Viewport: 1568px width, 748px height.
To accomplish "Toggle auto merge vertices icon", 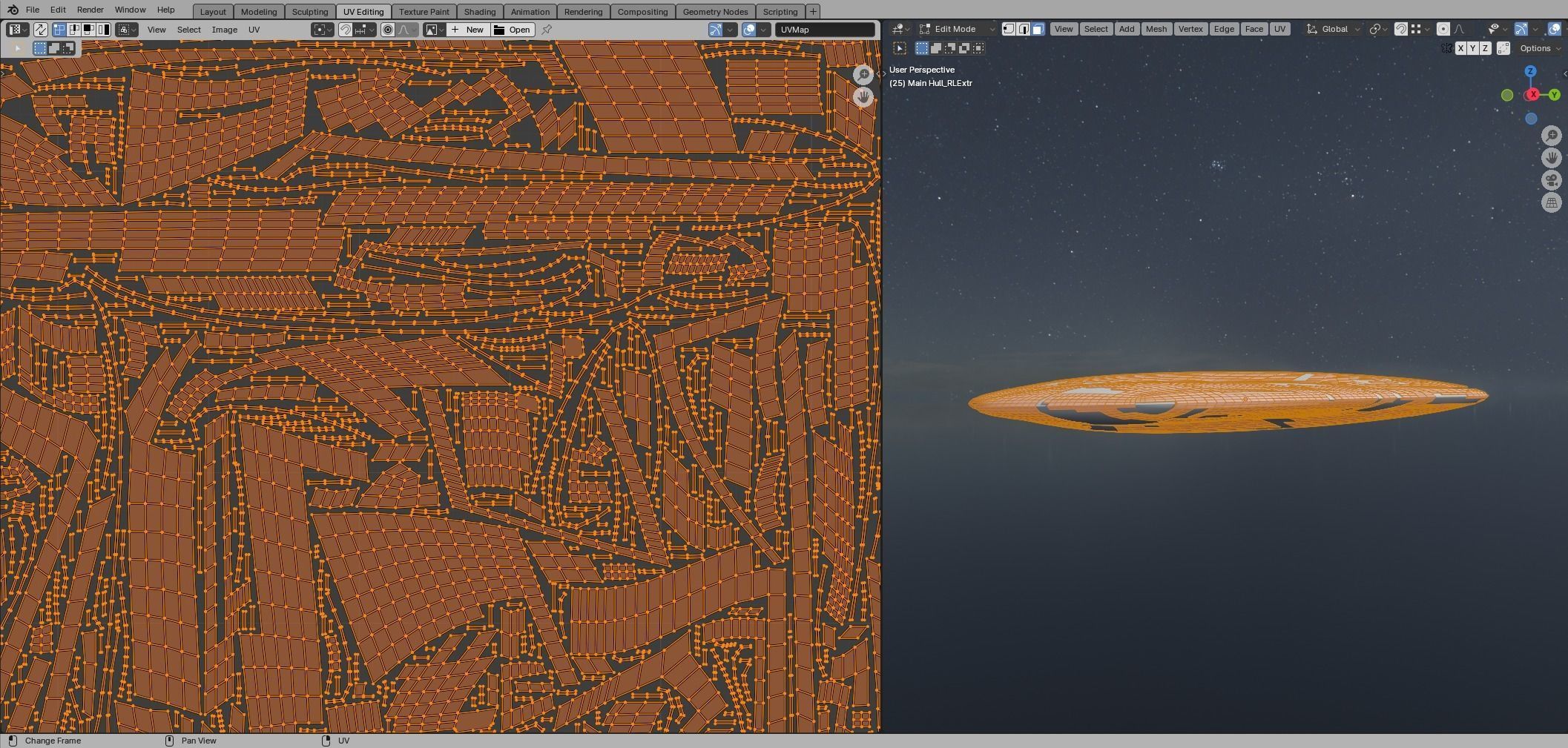I will [x=1503, y=48].
